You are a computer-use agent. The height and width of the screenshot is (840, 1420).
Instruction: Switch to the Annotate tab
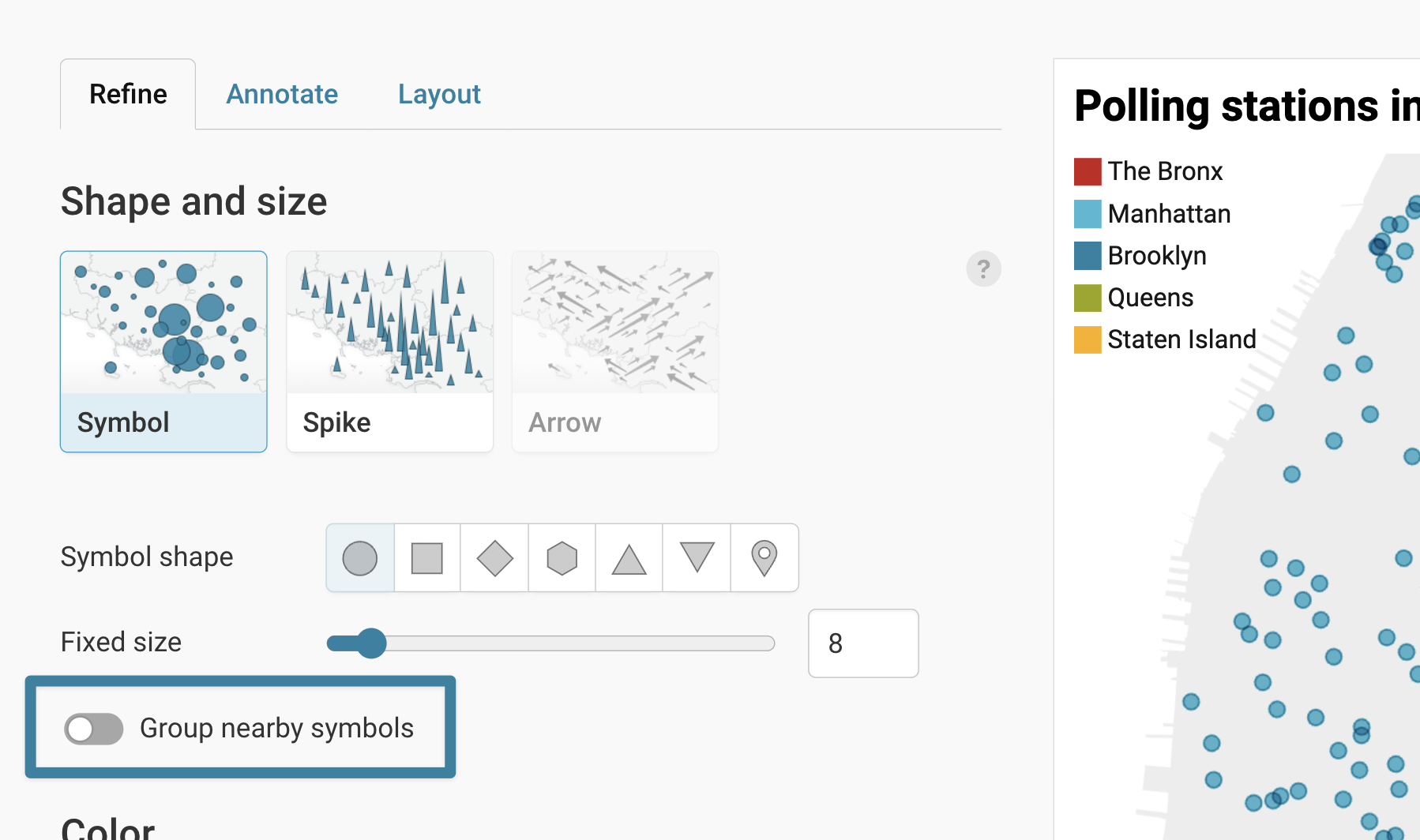coord(282,95)
